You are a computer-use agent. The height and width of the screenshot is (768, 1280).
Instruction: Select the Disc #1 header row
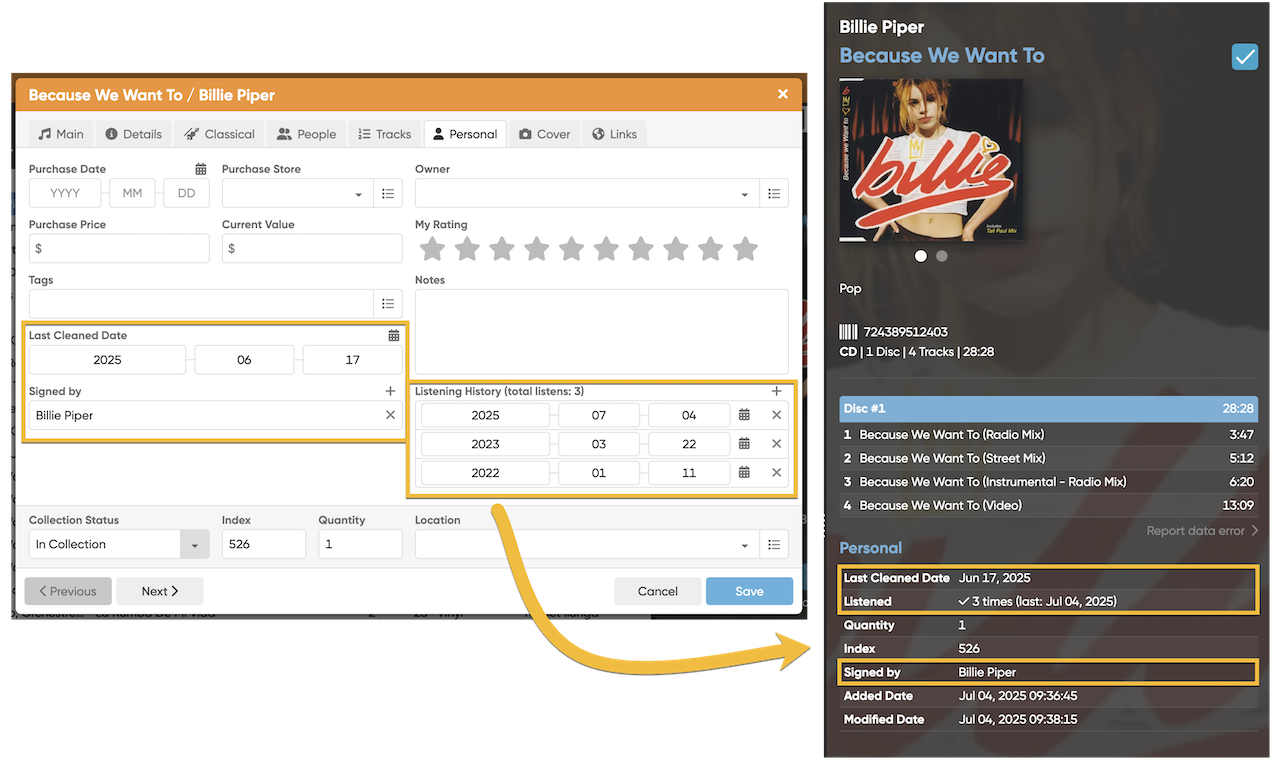1048,409
